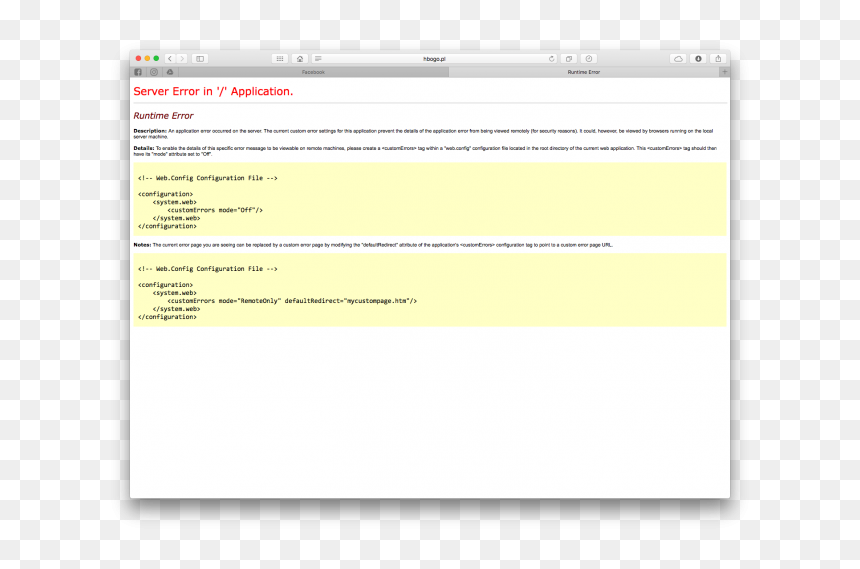The height and width of the screenshot is (569, 860).
Task: Click the 'Notes:' label
Action: coord(142,245)
